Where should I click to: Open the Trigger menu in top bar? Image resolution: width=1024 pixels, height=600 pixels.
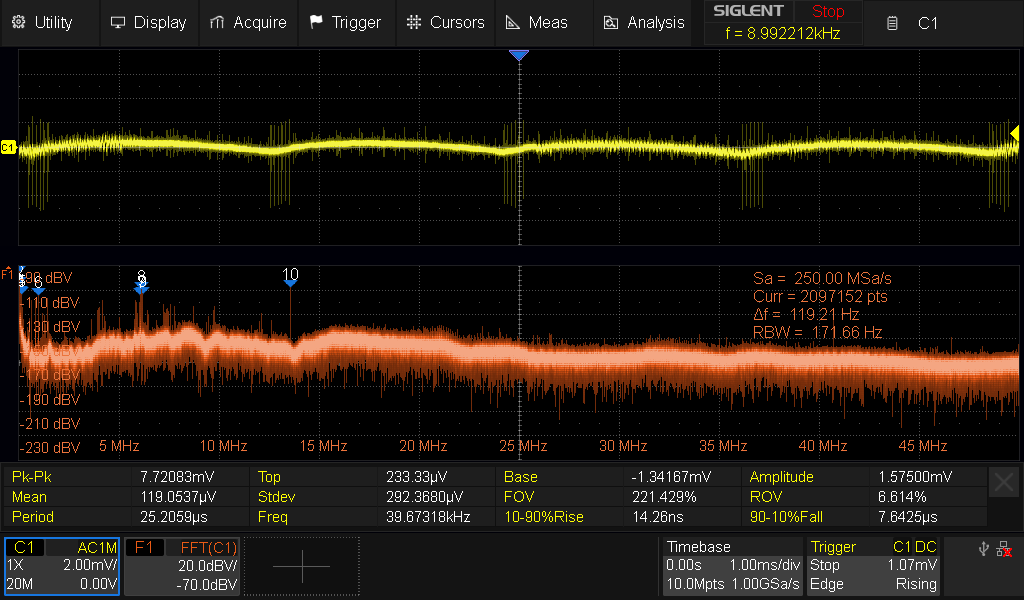(x=345, y=22)
